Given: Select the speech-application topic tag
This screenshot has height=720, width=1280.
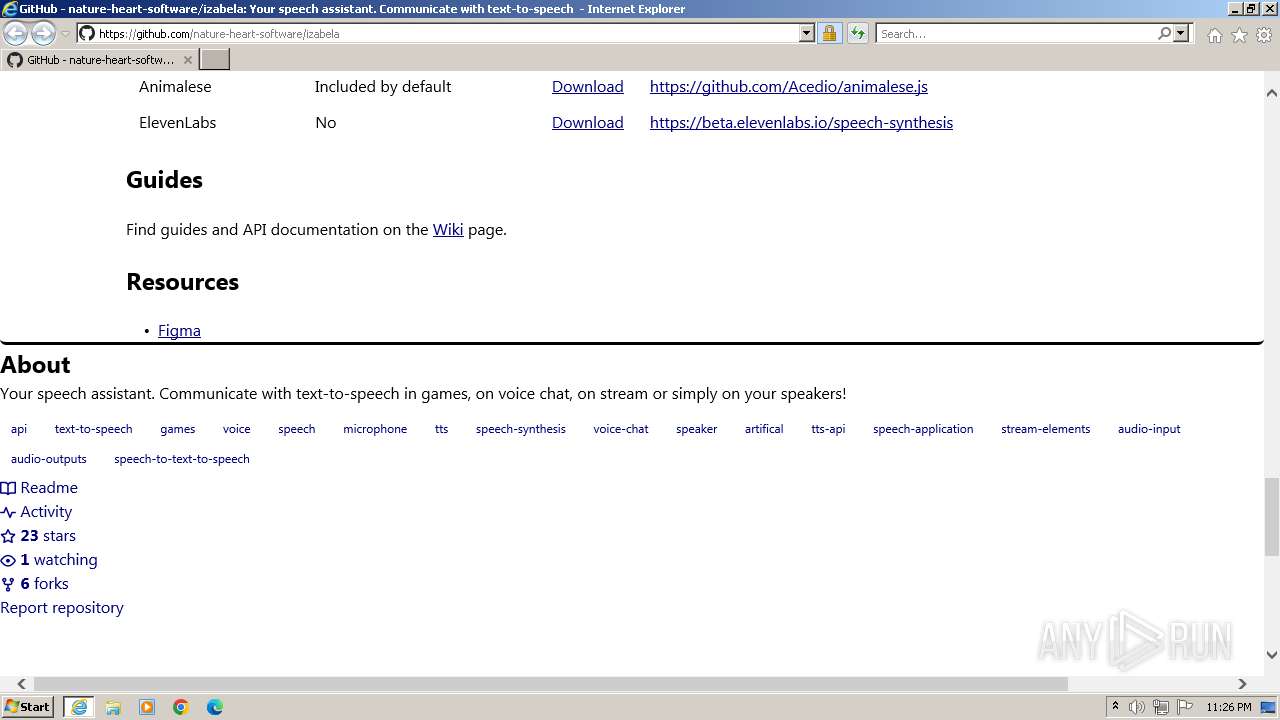Looking at the screenshot, I should click(923, 429).
